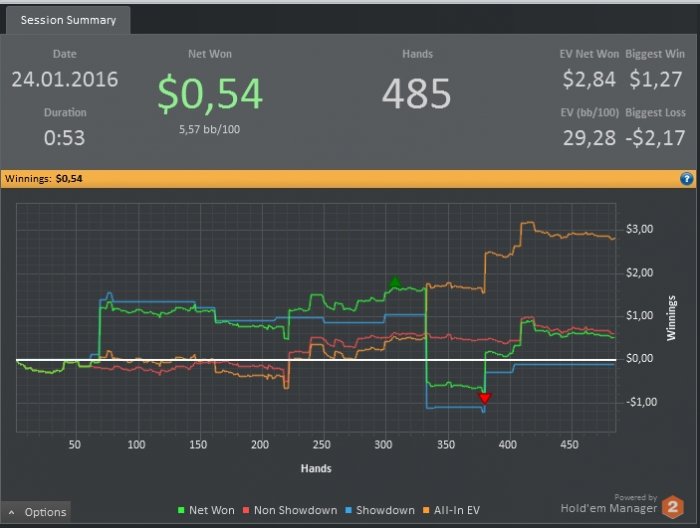The image size is (700, 528).
Task: Click the Biggest Win value $1,27
Action: tap(655, 79)
